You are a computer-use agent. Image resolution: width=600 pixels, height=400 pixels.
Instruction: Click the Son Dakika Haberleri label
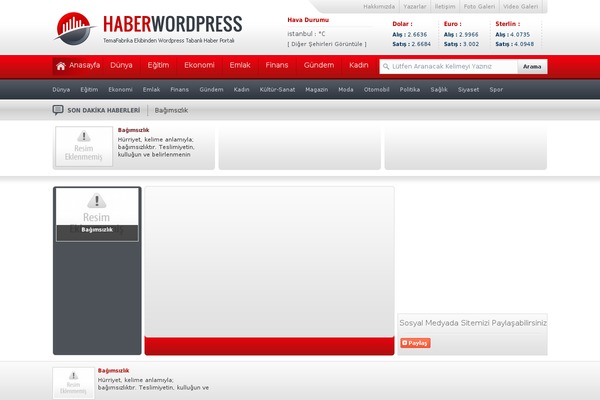104,110
